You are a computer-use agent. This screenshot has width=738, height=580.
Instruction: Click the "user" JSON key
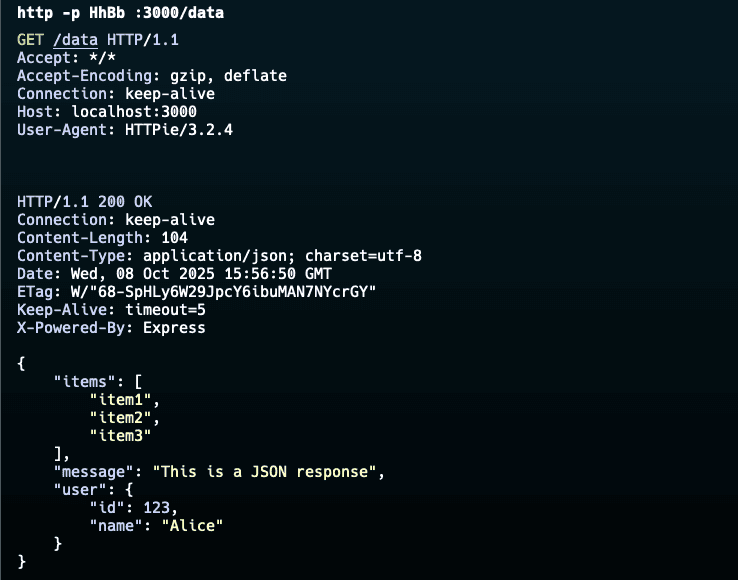75,489
